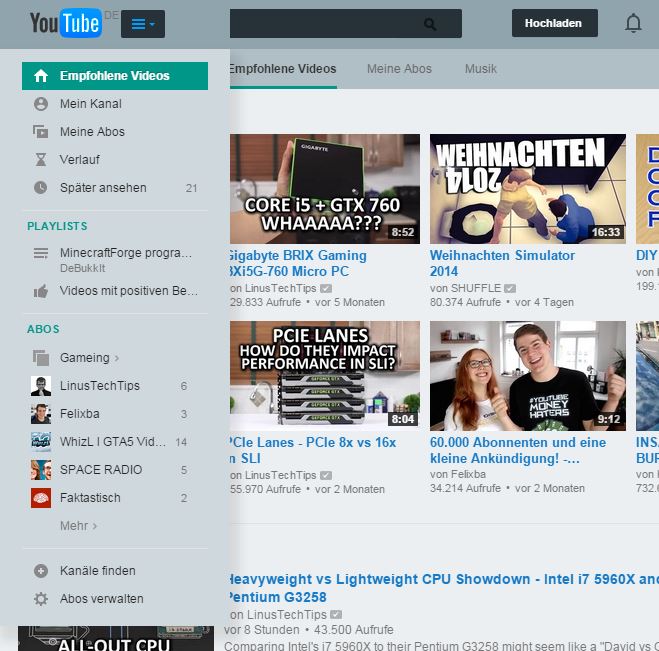Click the Mein Kanal profile icon
Image resolution: width=659 pixels, height=651 pixels.
[x=41, y=104]
